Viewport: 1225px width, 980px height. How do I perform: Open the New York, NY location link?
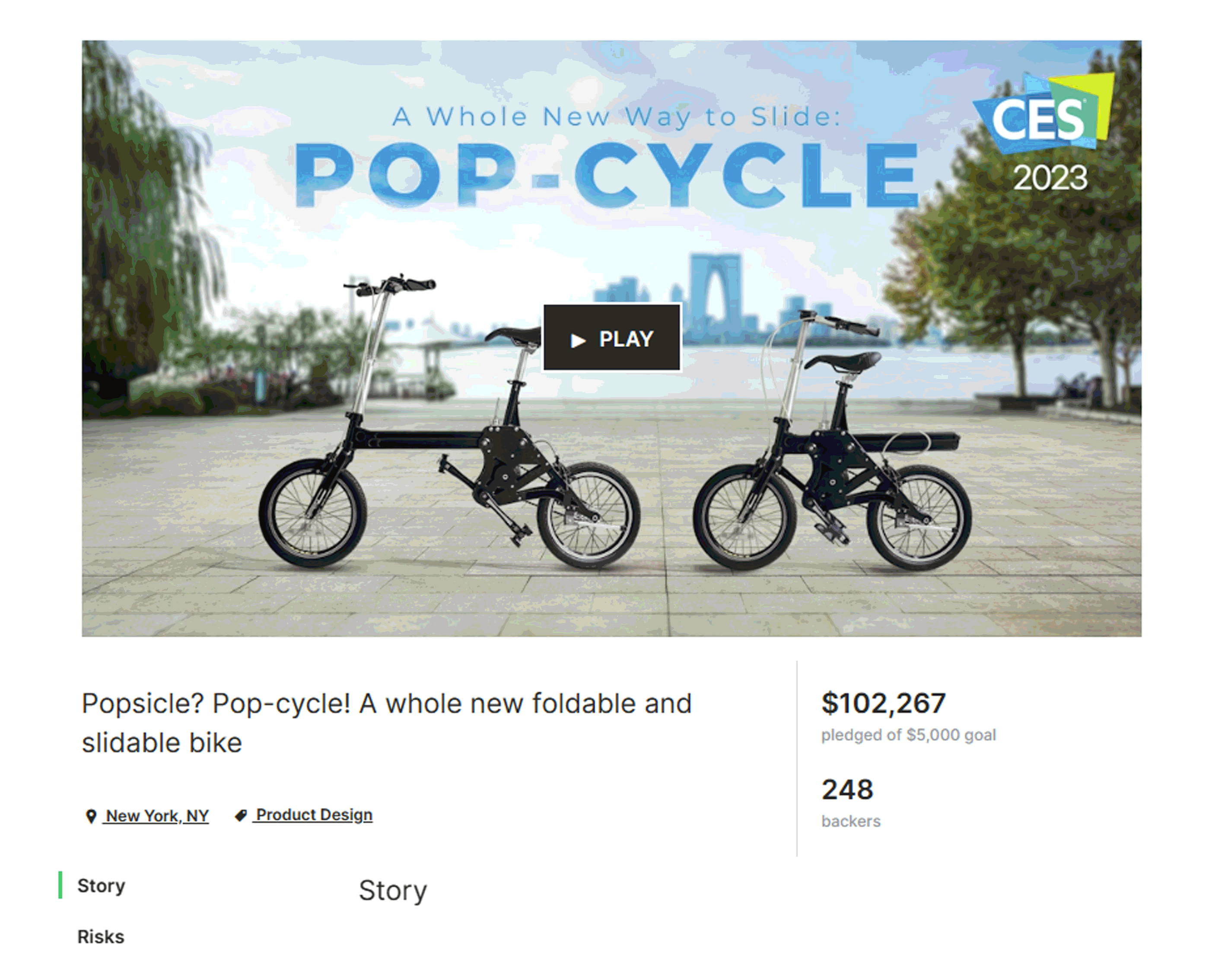click(x=157, y=816)
